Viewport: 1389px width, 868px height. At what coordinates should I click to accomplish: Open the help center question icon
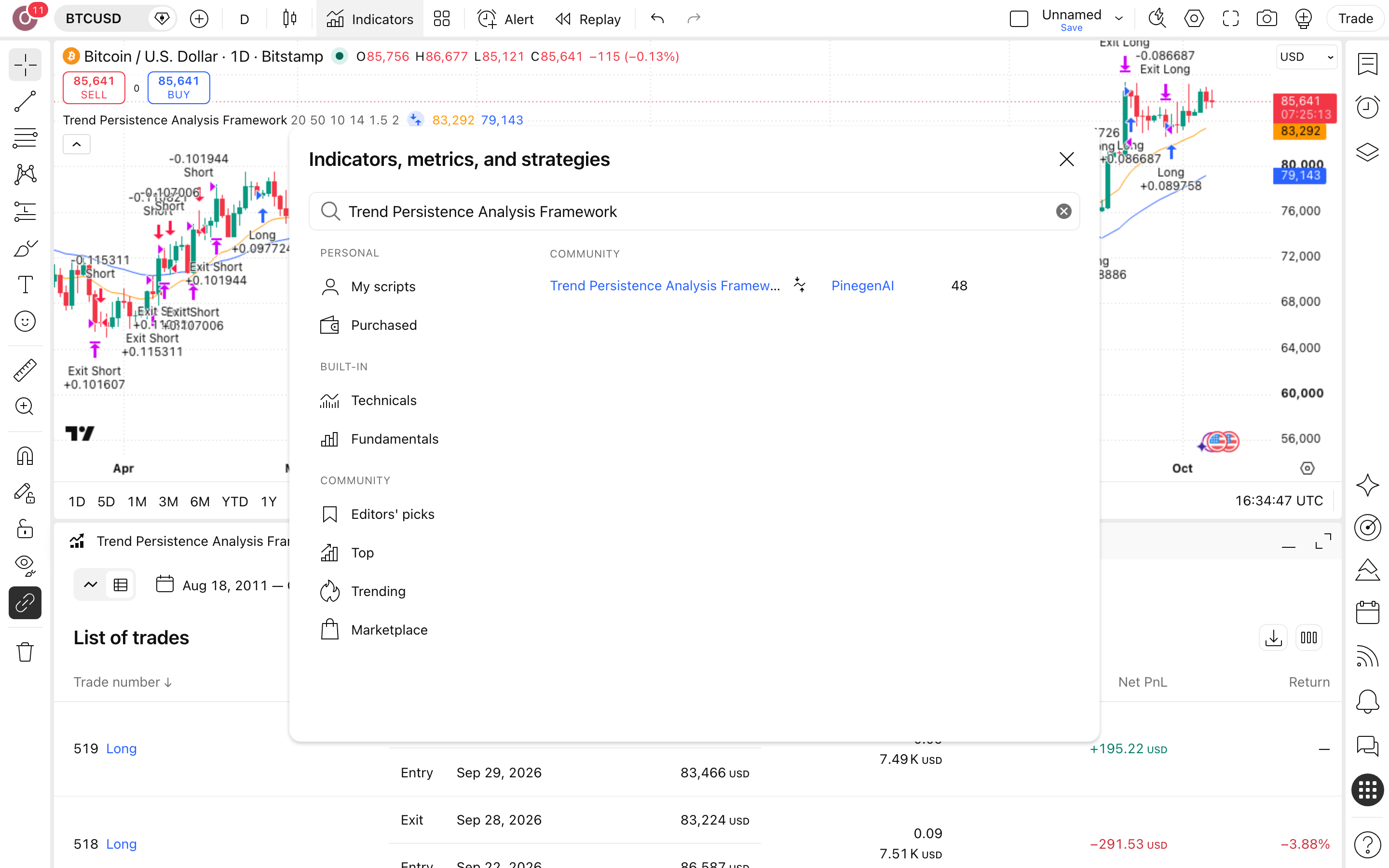coord(1368,845)
